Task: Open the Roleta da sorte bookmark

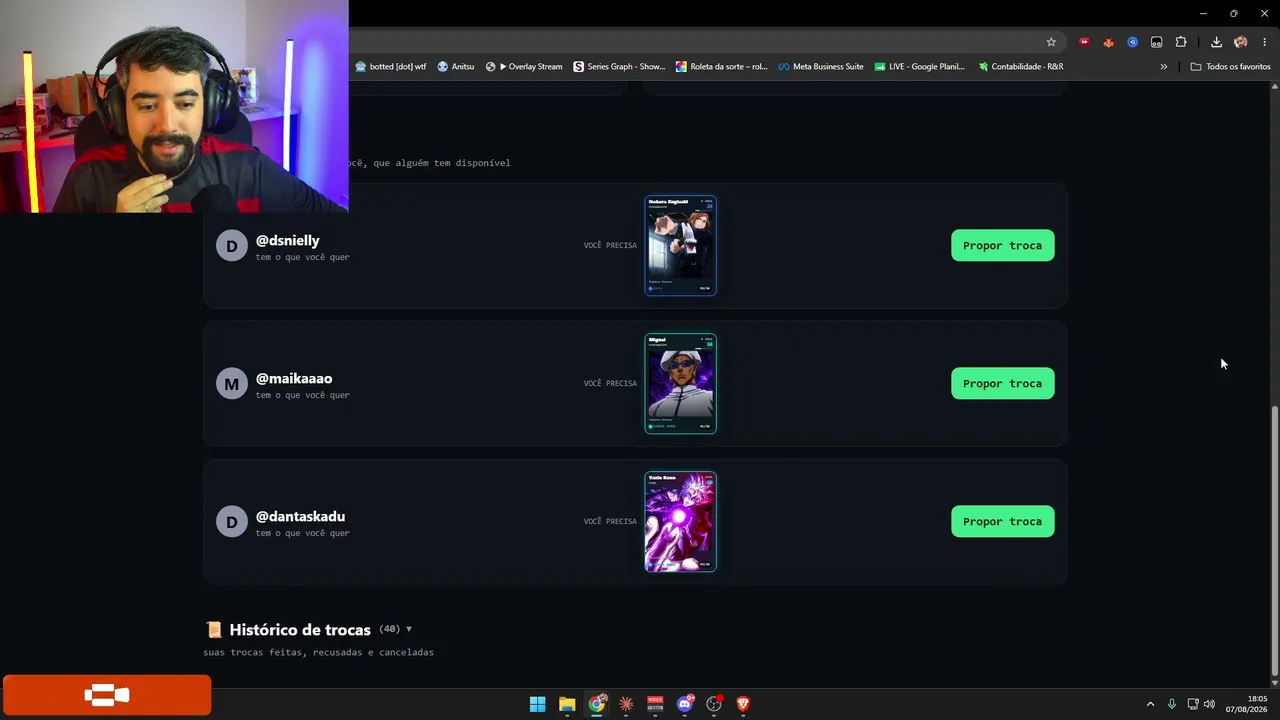Action: [x=722, y=67]
